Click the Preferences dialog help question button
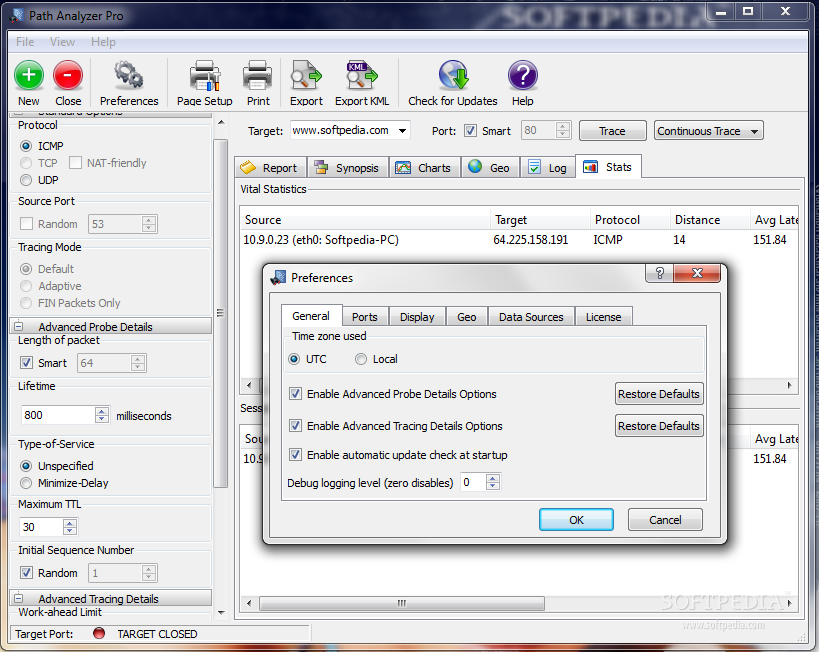This screenshot has width=819, height=652. pyautogui.click(x=659, y=273)
